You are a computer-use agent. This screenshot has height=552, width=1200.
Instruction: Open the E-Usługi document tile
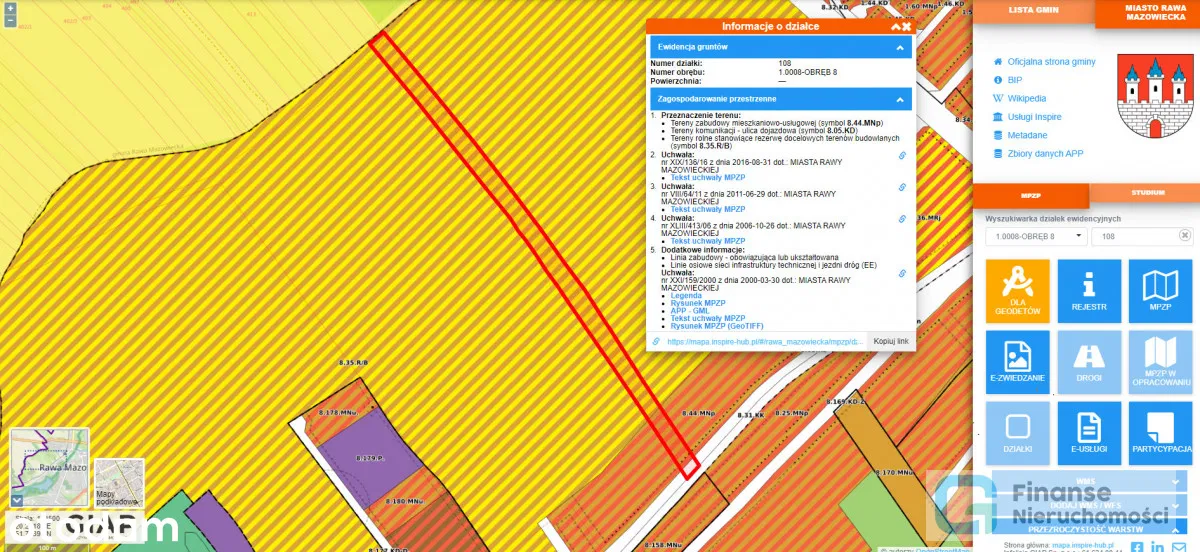1088,433
